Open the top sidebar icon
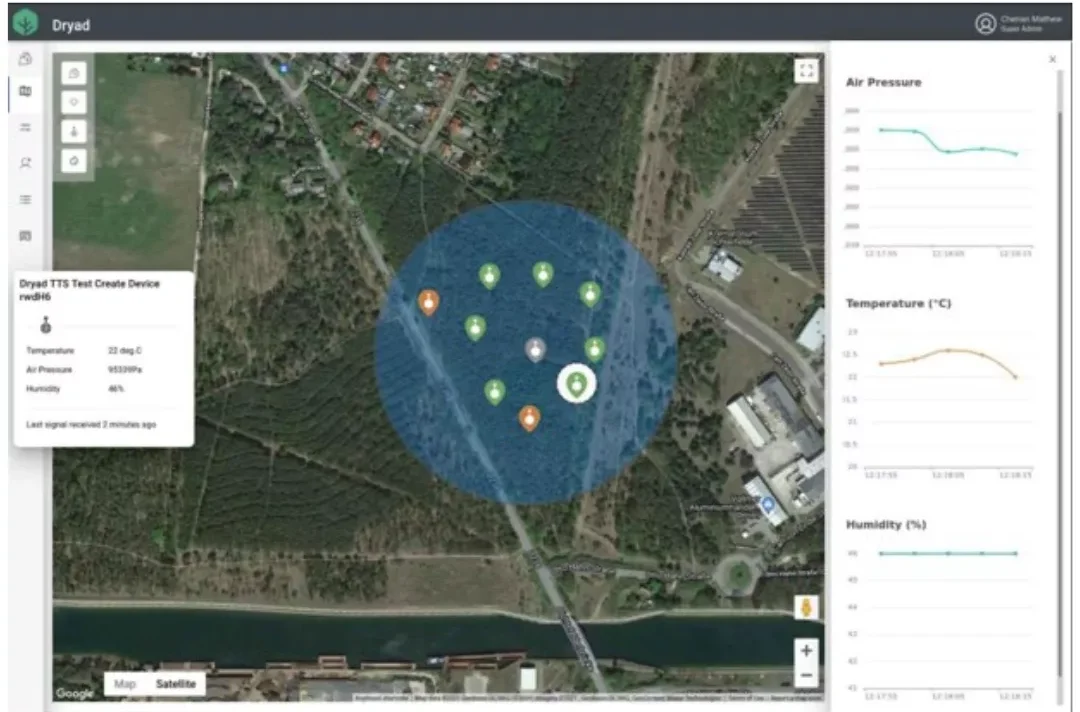 (x=26, y=59)
